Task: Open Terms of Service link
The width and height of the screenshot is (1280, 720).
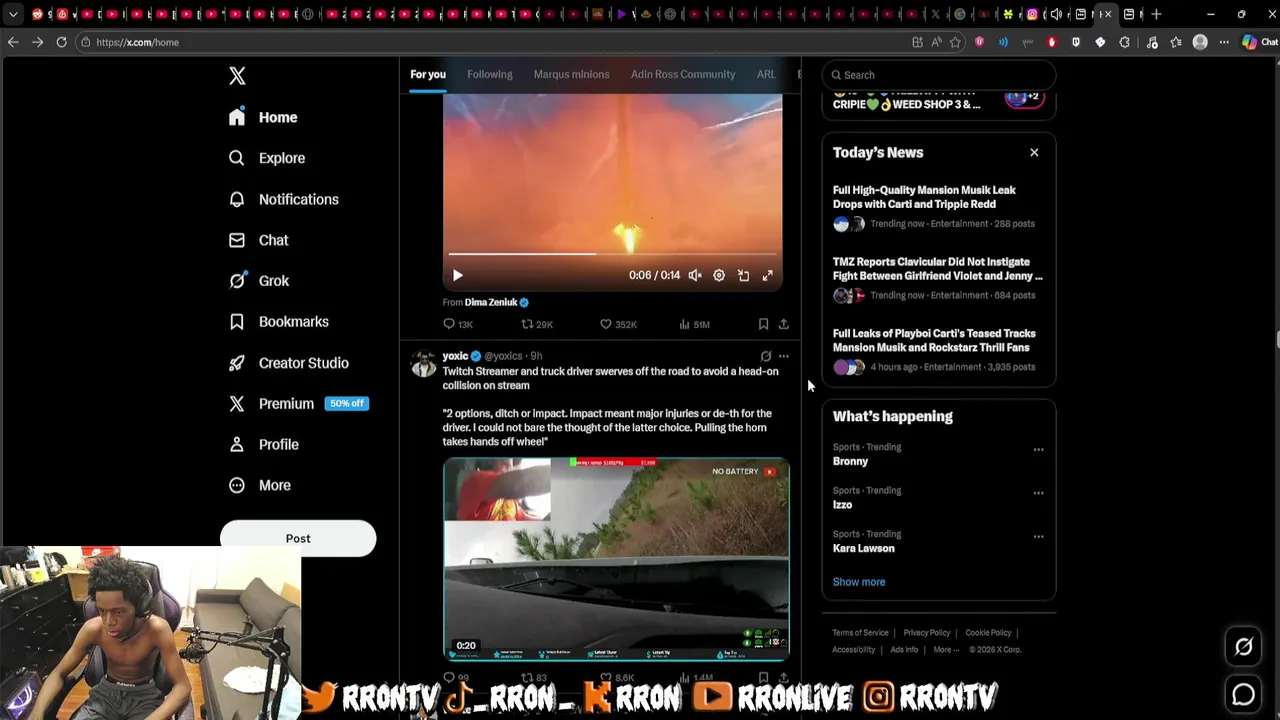Action: (x=860, y=633)
